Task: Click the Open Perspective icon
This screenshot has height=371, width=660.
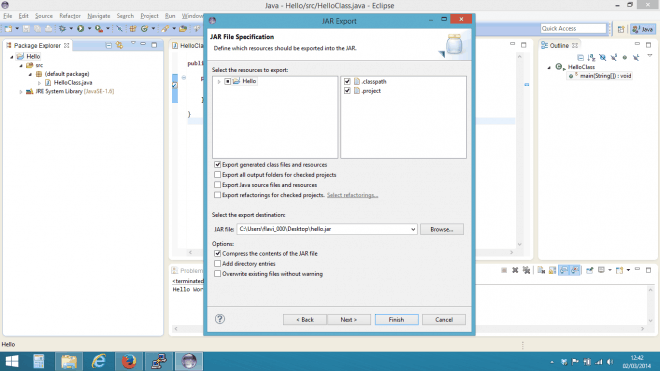Action: 621,29
